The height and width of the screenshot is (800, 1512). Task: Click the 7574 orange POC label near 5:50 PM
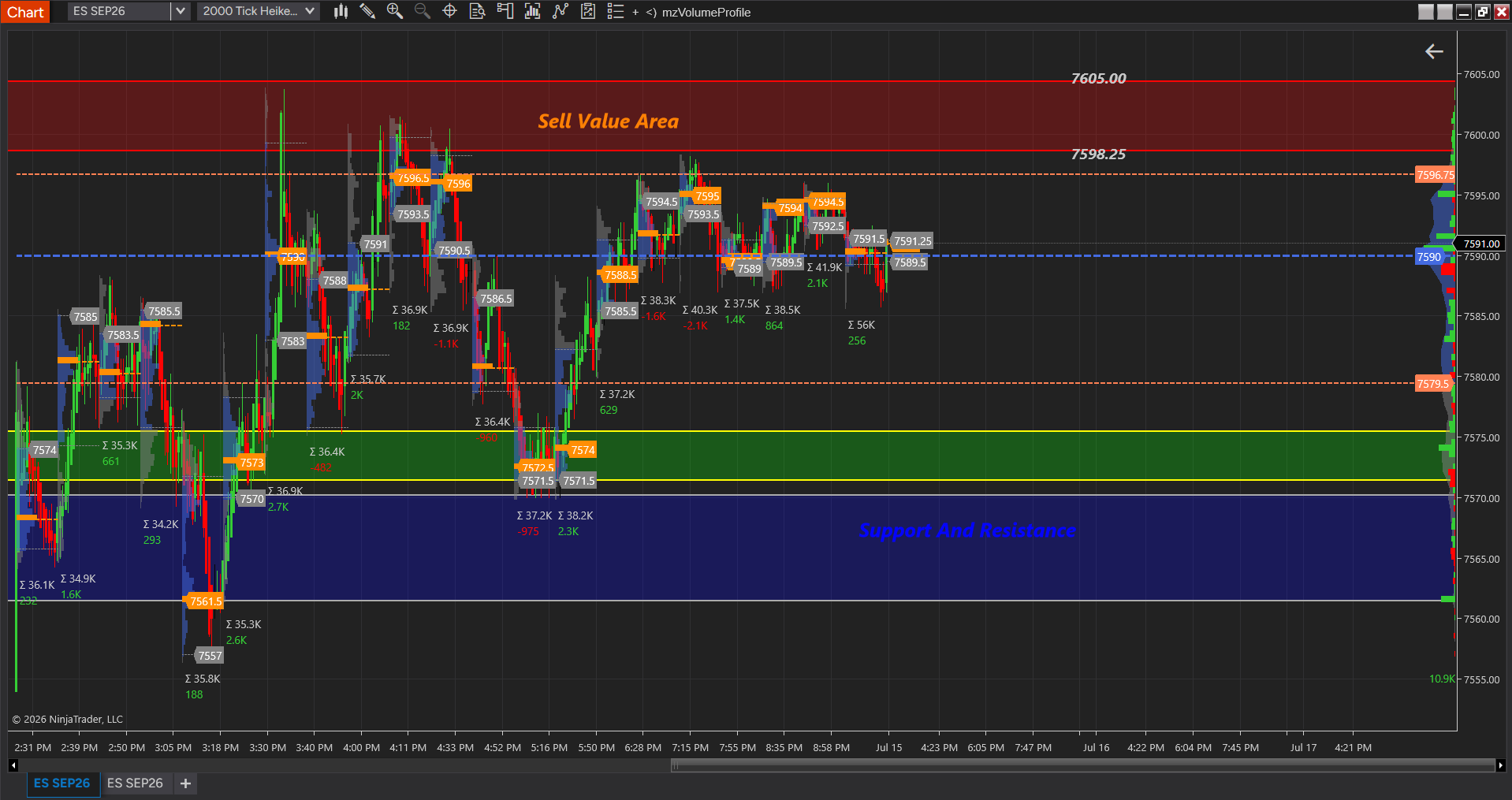tap(583, 450)
